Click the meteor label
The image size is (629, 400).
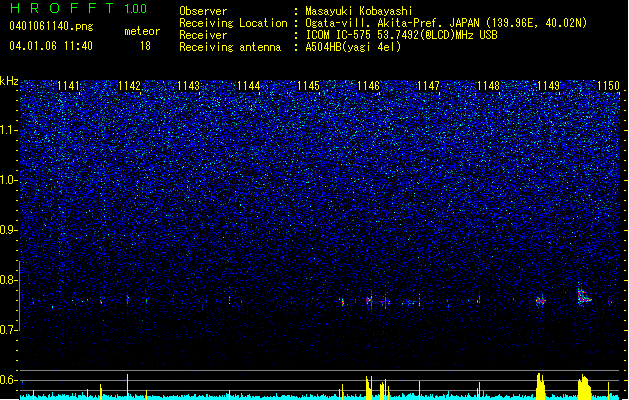click(142, 31)
